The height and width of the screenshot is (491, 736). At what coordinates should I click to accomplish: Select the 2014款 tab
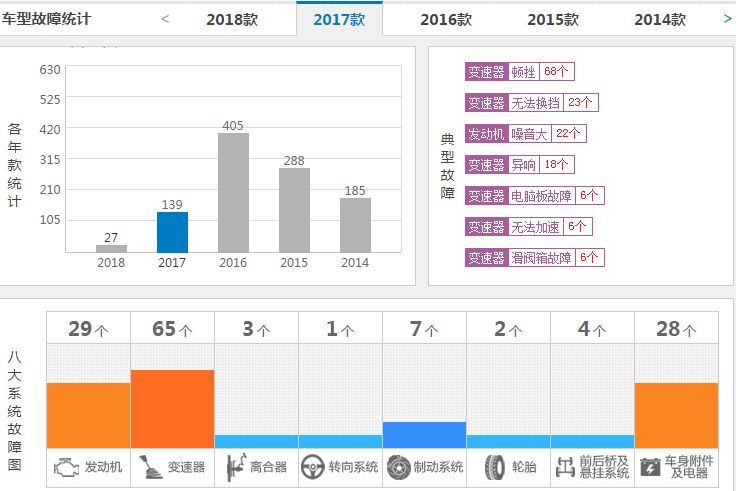coord(659,19)
